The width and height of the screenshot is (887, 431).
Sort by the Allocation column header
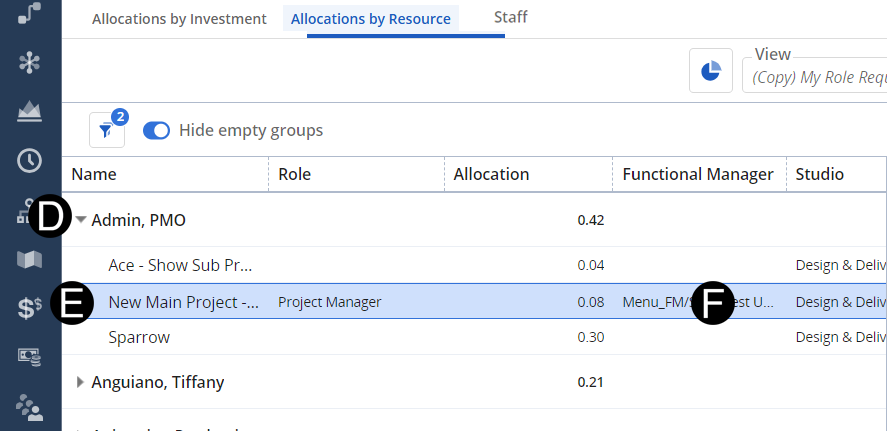[x=491, y=174]
